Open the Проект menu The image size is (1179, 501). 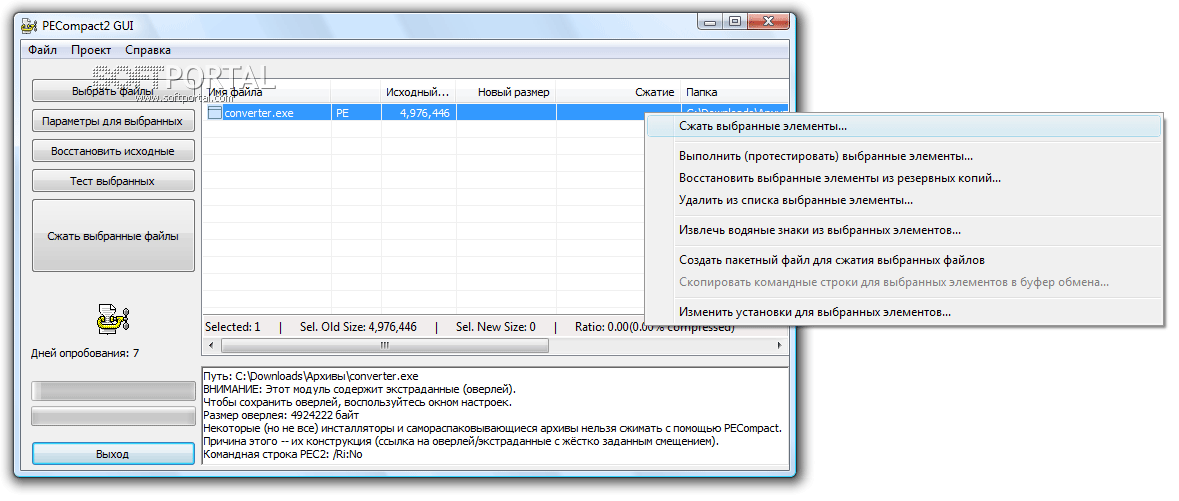(x=91, y=50)
